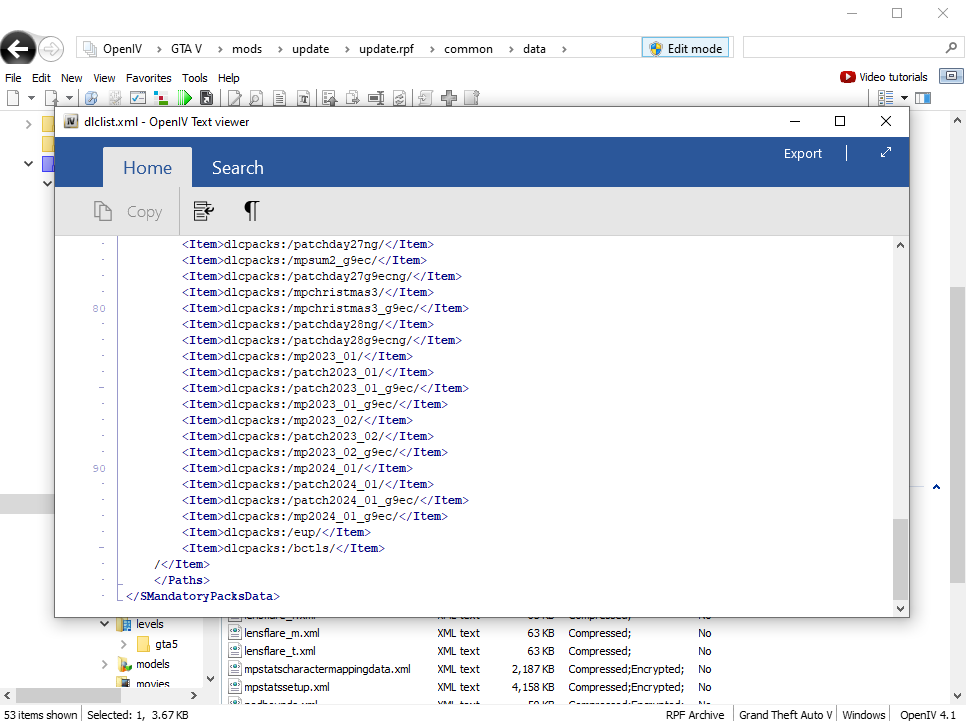966x724 pixels.
Task: Expand text viewer to fullscreen
Action: coord(885,153)
